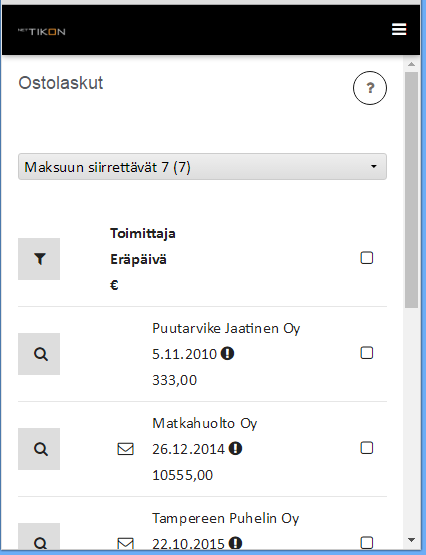Viewport: 426px width, 555px height.
Task: Click the € column header
Action: click(x=114, y=285)
